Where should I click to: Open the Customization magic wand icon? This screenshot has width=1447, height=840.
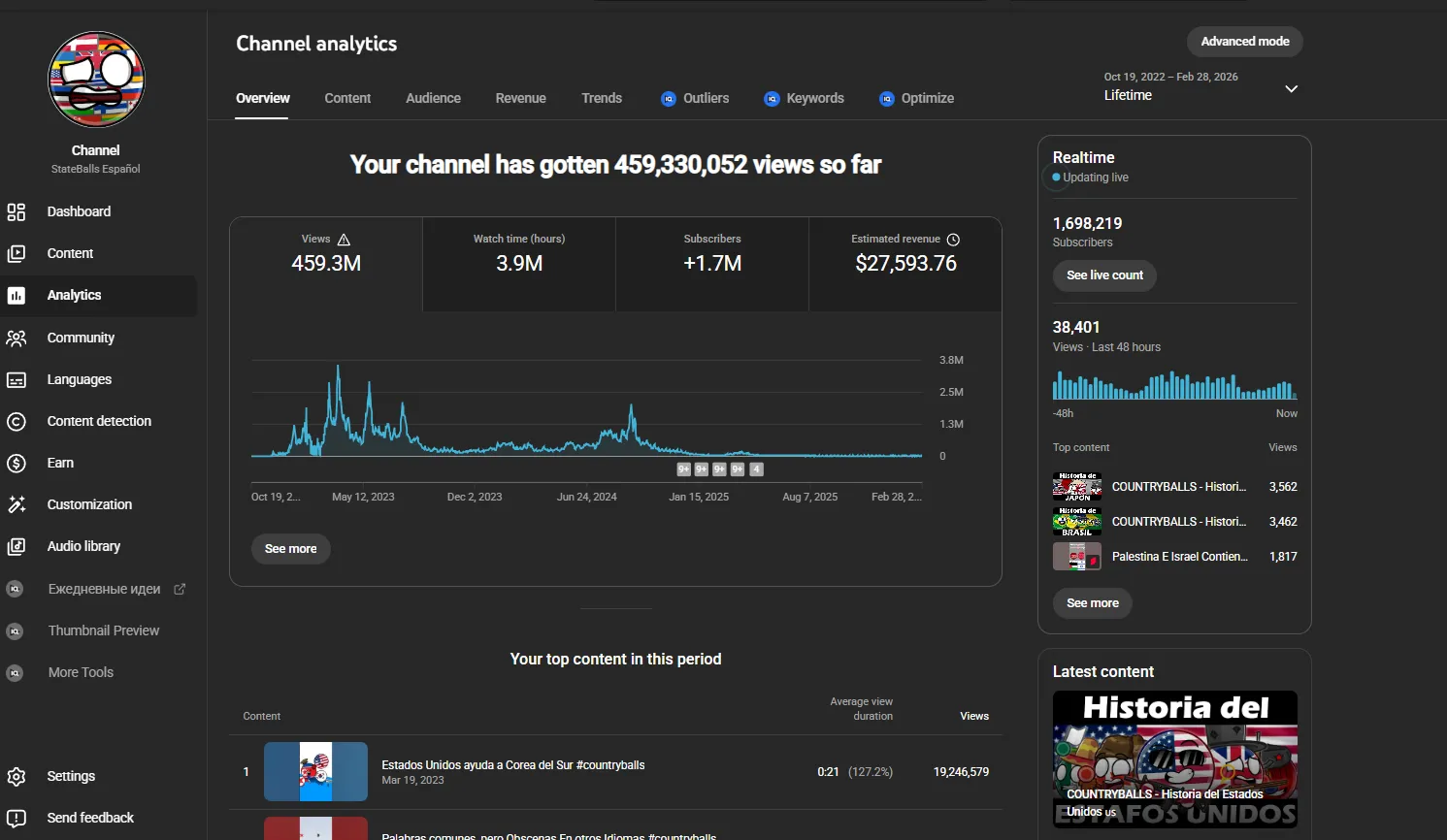[16, 504]
